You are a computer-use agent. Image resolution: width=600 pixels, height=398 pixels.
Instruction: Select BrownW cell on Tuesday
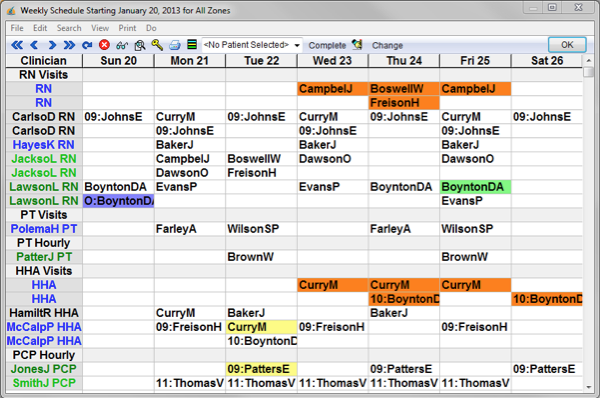261,257
